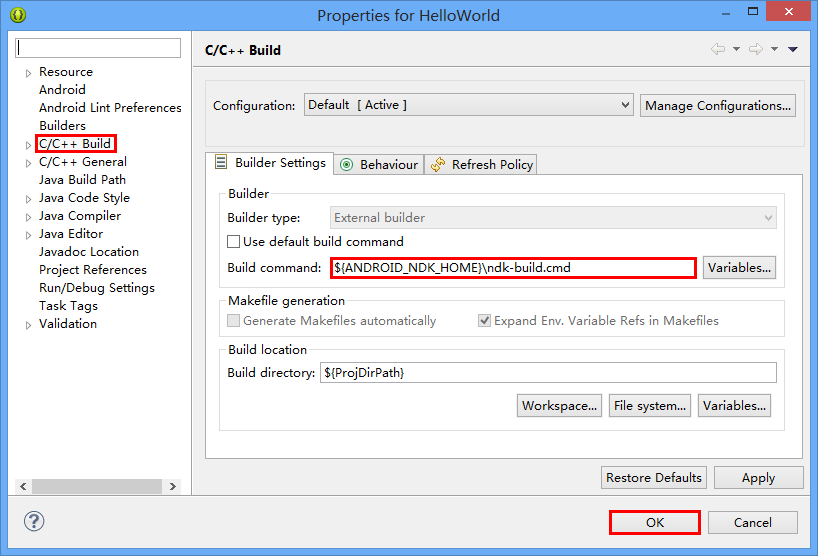This screenshot has width=818, height=556.
Task: Close the Properties for HelloWorld dialog
Action: click(788, 11)
